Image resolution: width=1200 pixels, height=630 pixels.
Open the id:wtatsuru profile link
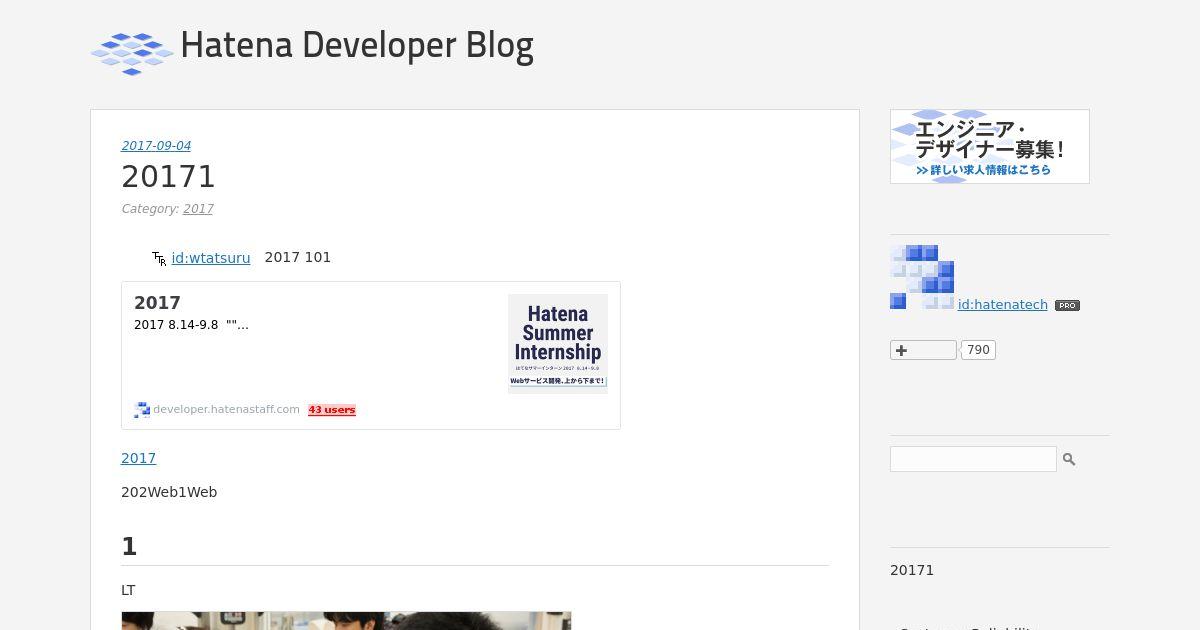tap(211, 258)
